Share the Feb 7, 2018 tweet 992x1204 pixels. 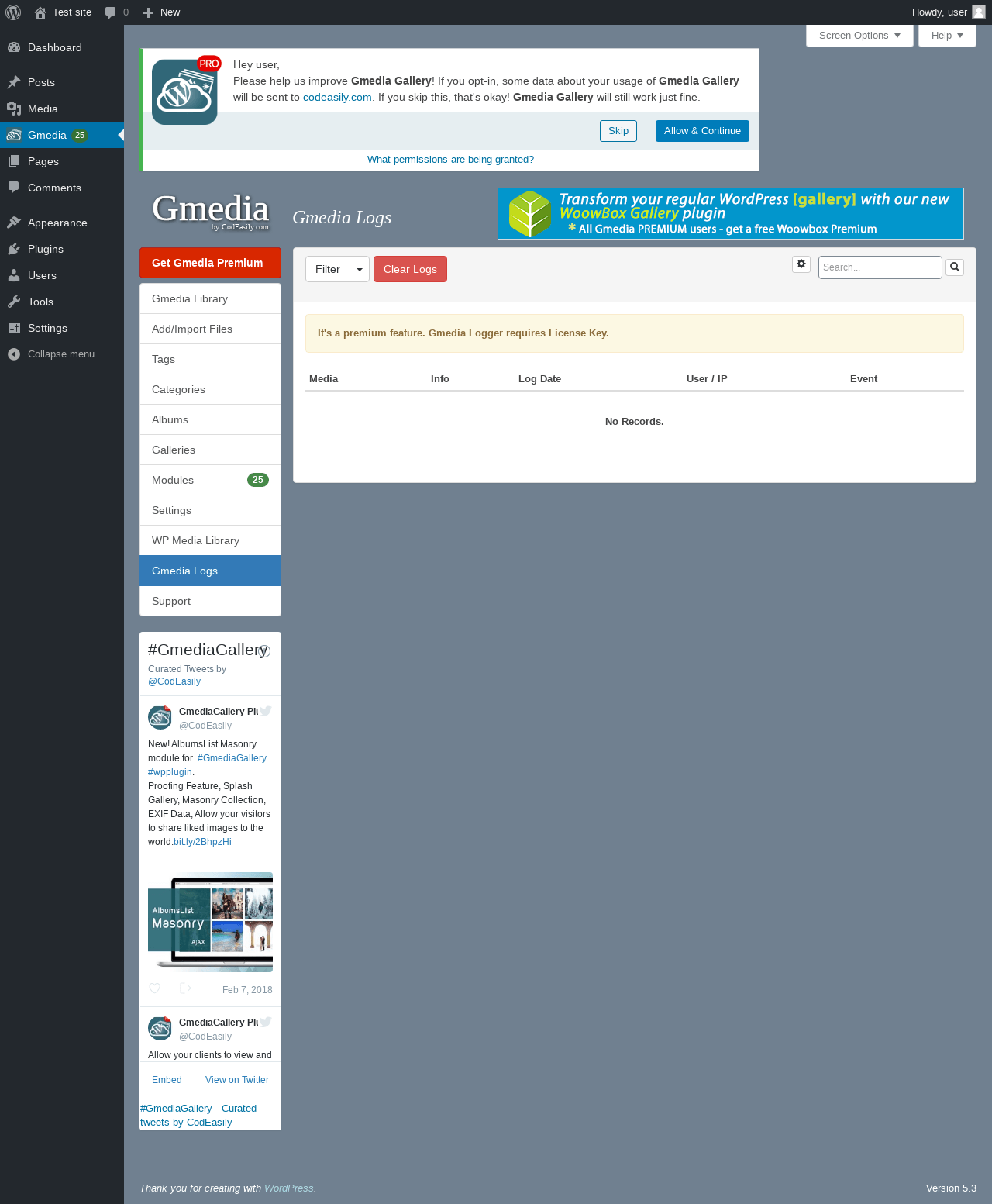tap(185, 988)
